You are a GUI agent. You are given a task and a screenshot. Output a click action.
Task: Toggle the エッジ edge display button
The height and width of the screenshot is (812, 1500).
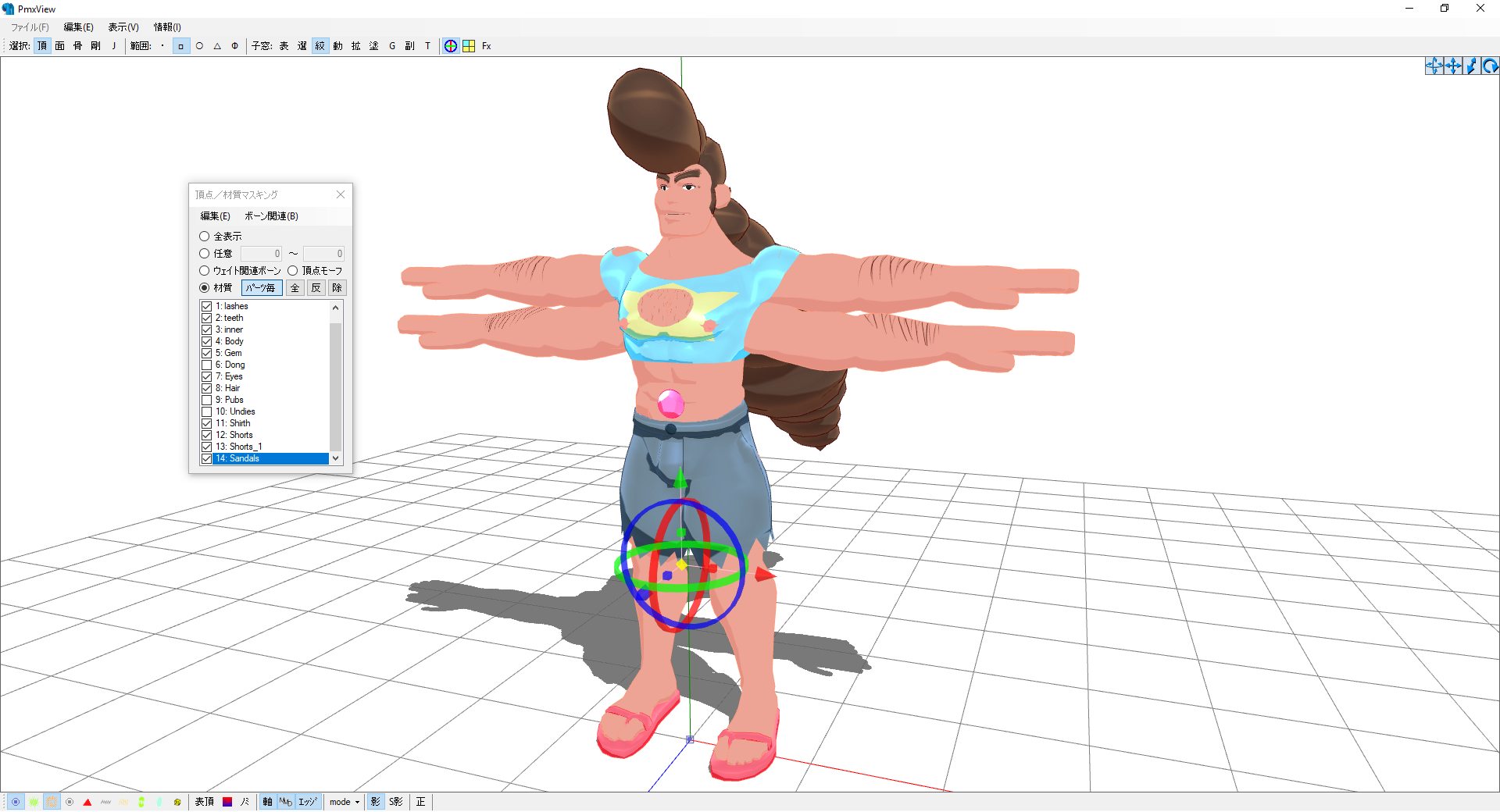(x=308, y=802)
